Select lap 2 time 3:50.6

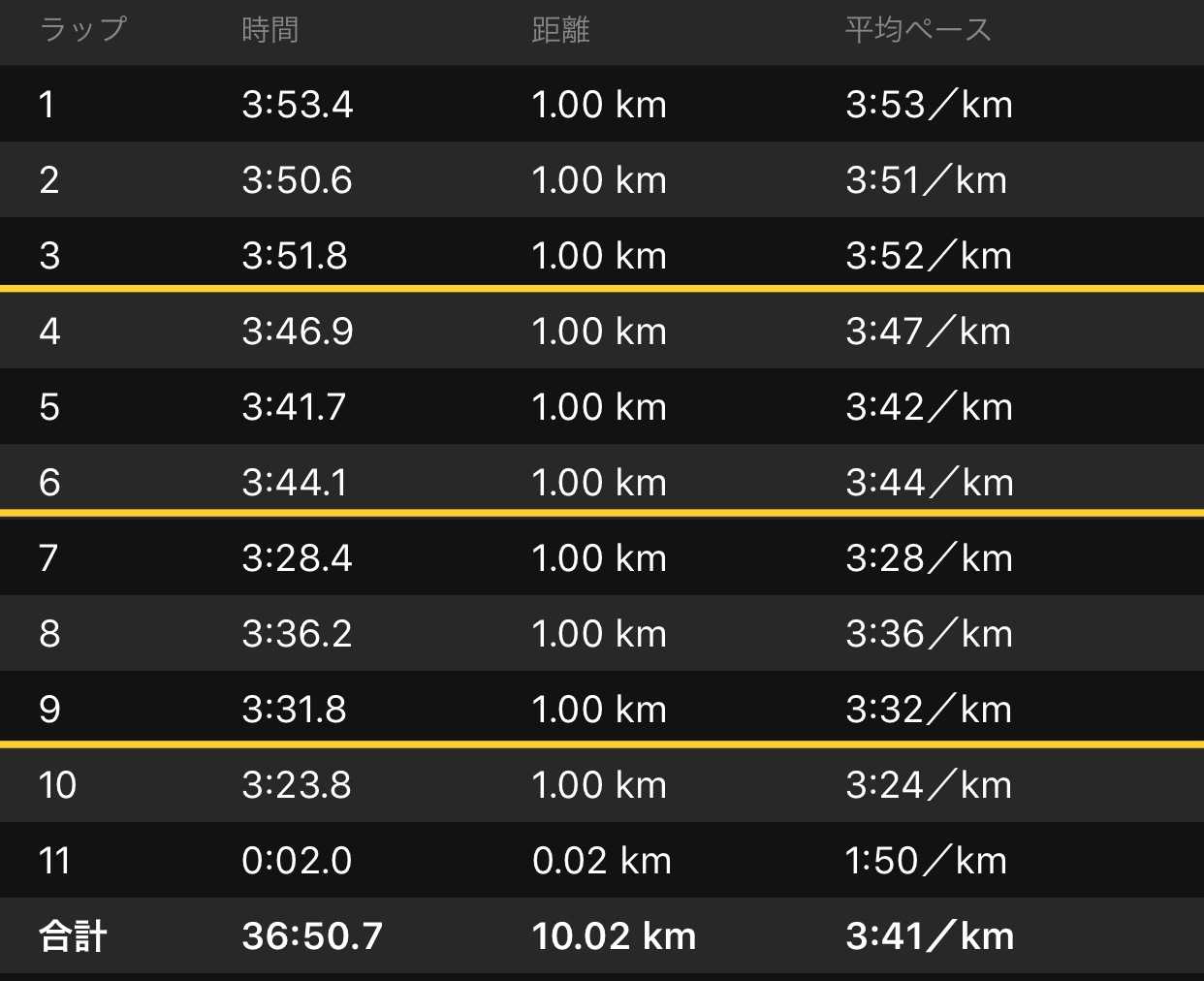(297, 180)
